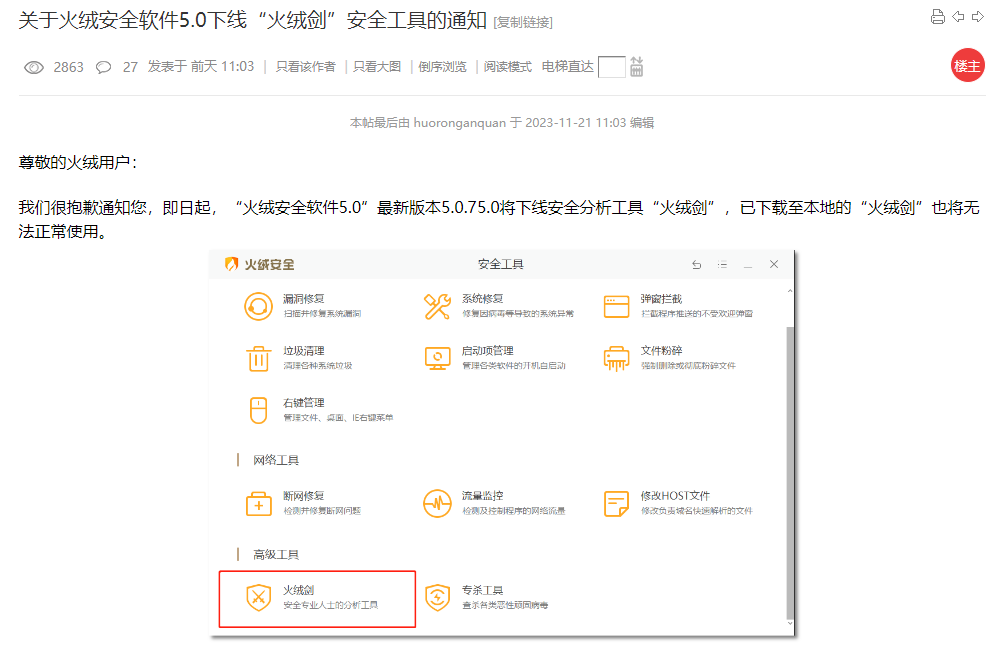
Task: Close the 安全工具 window
Action: tap(774, 265)
